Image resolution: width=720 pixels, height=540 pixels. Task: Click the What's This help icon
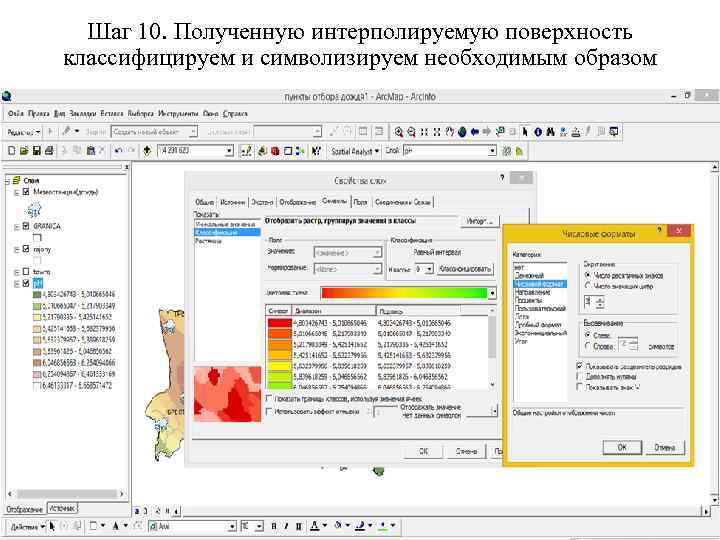tap(316, 151)
